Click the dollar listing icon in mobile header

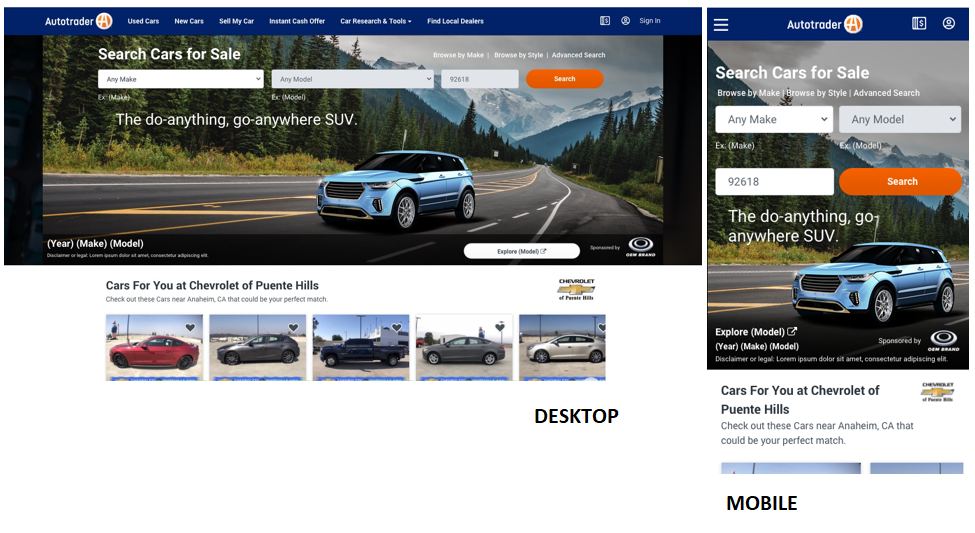point(919,24)
